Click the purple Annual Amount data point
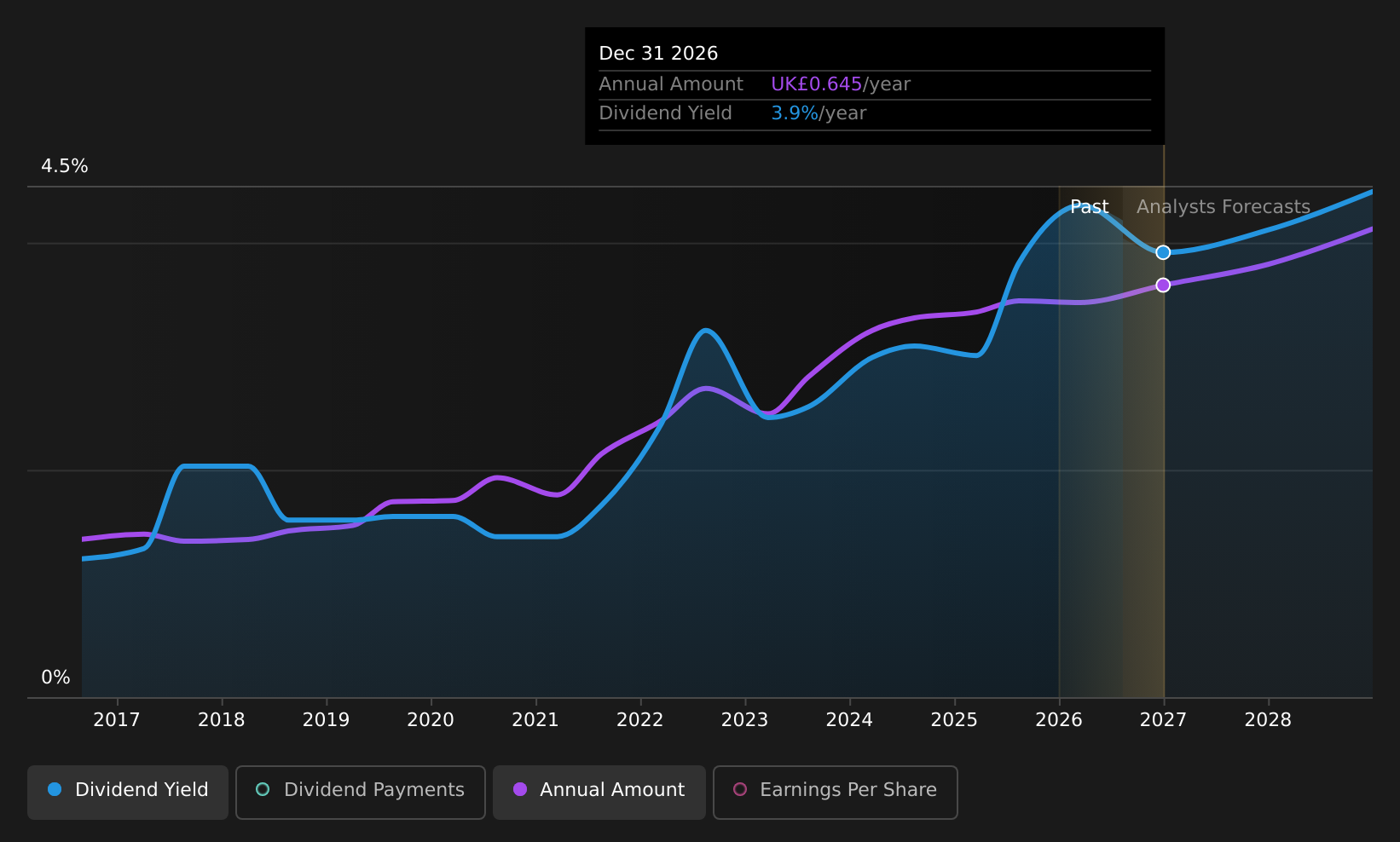 (x=1163, y=285)
